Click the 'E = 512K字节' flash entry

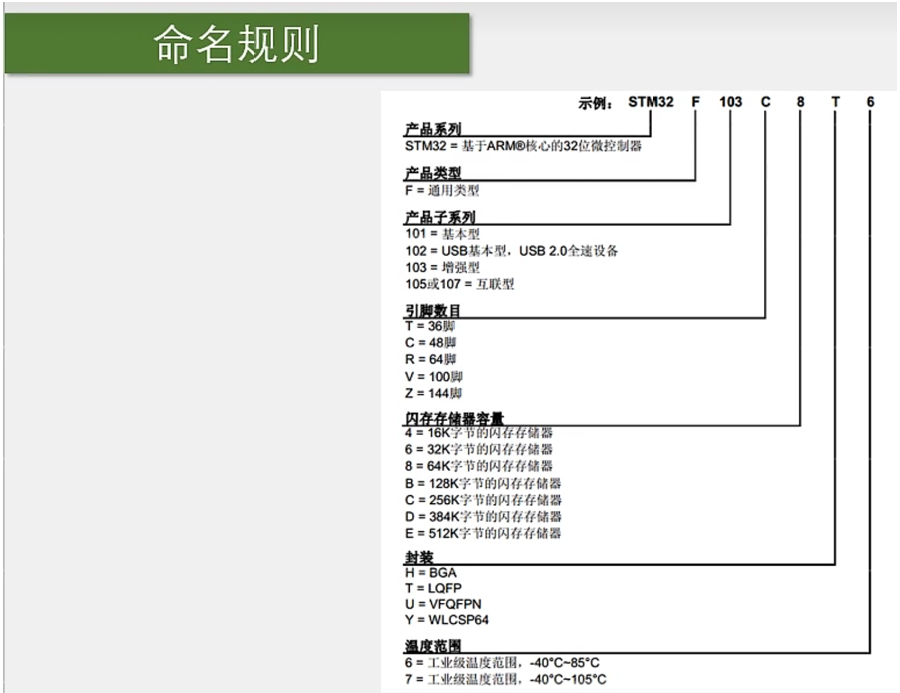click(x=482, y=533)
